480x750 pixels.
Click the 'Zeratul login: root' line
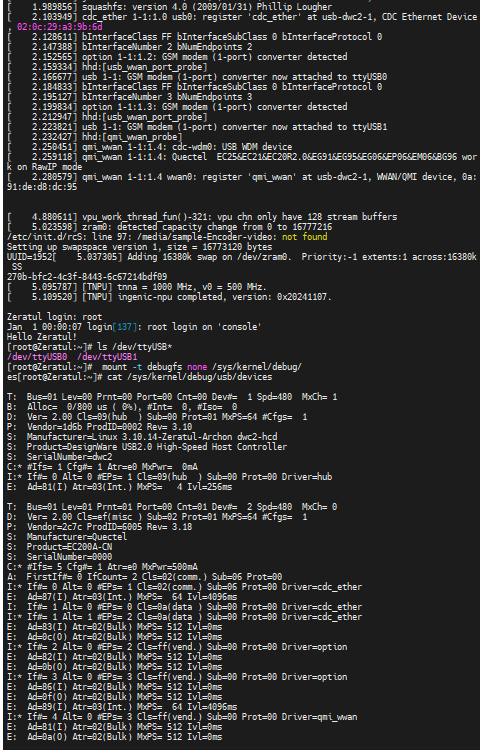pos(55,317)
